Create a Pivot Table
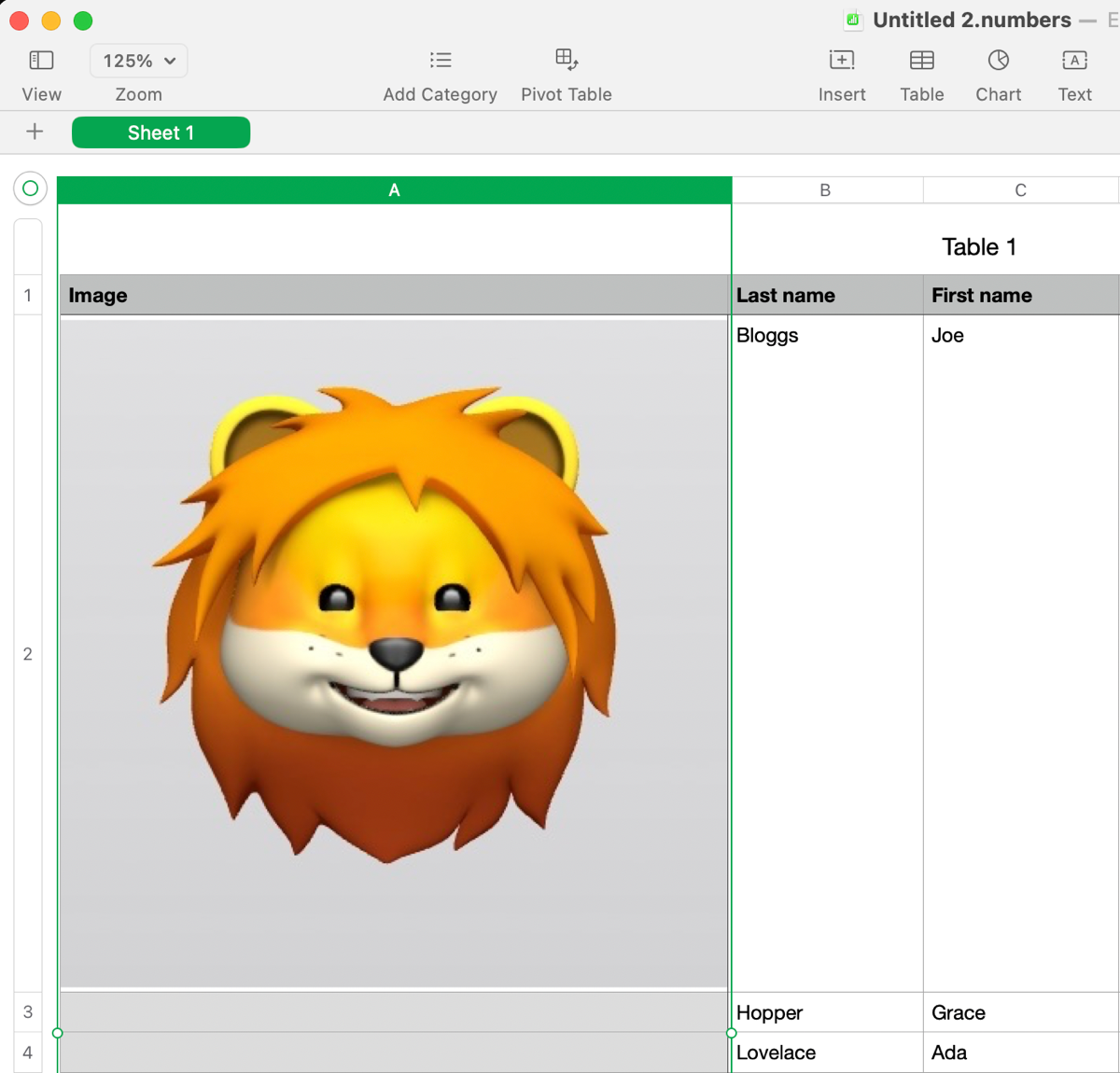 566,61
